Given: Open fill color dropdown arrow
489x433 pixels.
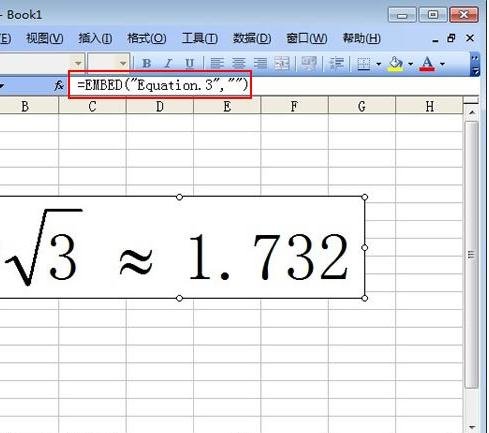Looking at the screenshot, I should (x=410, y=64).
